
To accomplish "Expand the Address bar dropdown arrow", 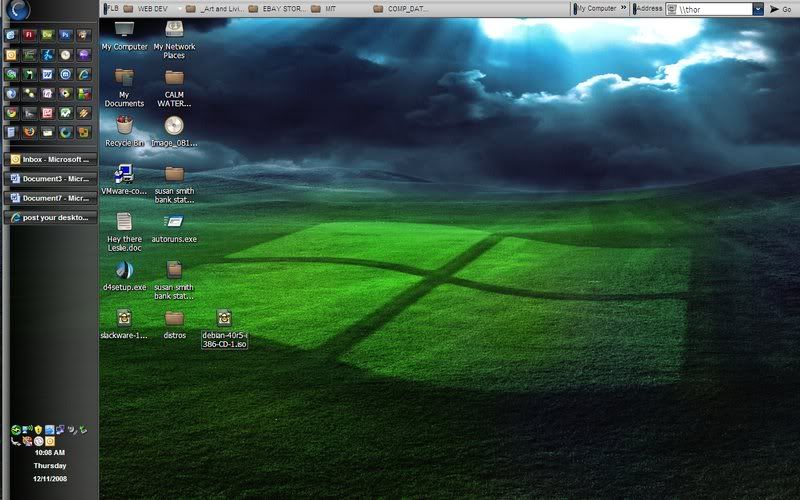I will click(x=757, y=9).
